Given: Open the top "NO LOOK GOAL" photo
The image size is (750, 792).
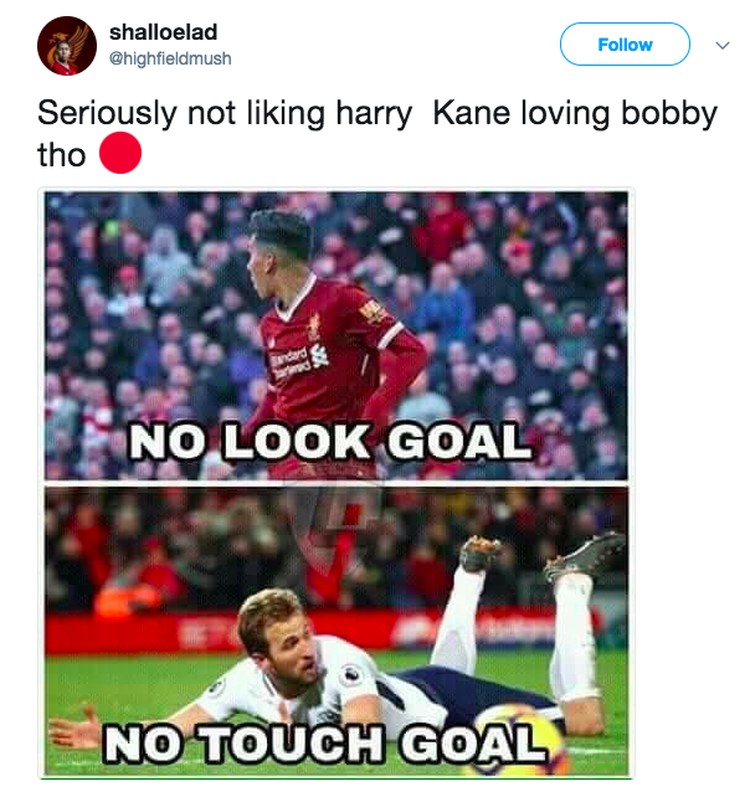Looking at the screenshot, I should (x=336, y=335).
